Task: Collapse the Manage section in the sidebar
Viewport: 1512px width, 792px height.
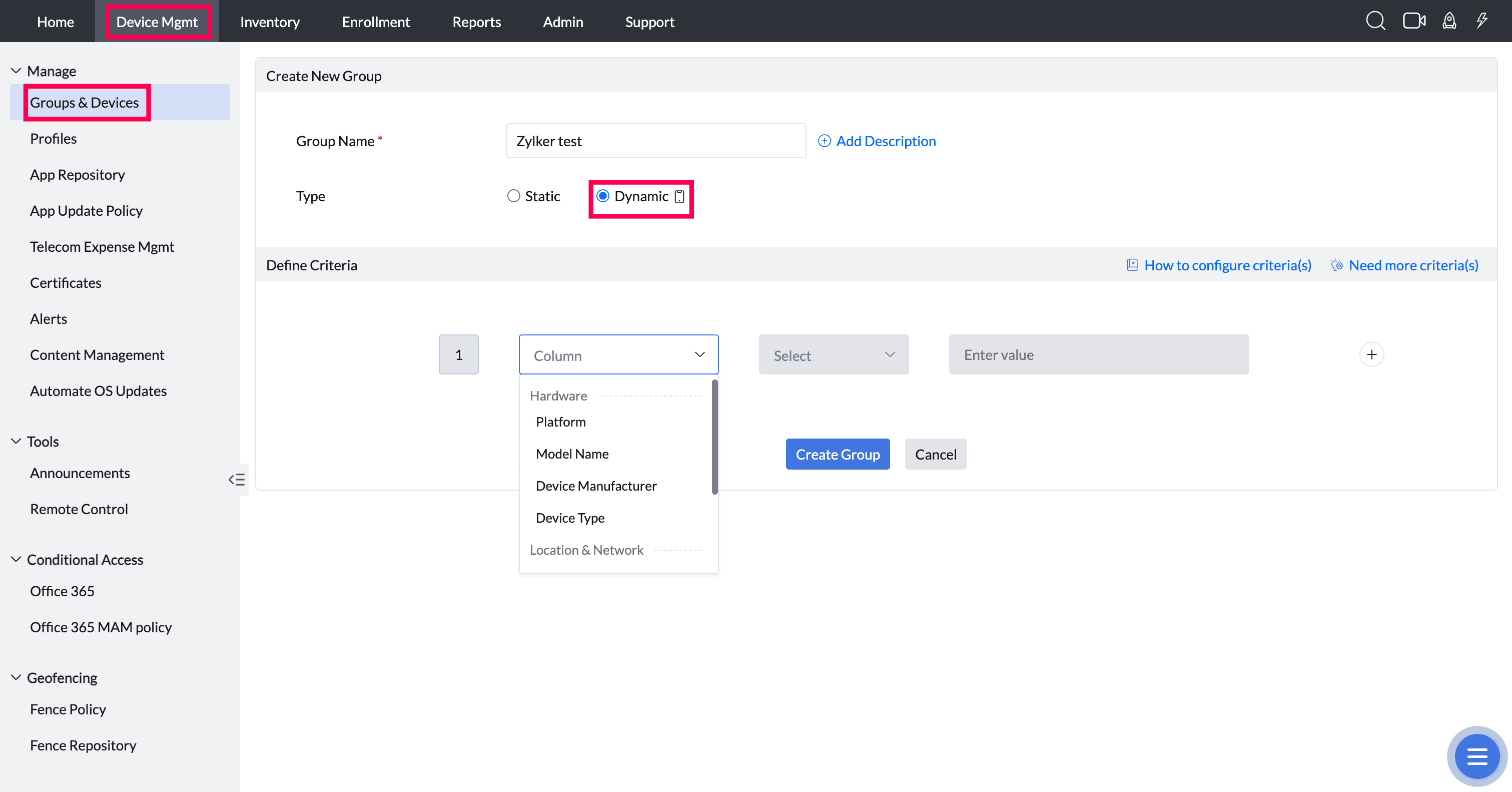Action: [16, 70]
